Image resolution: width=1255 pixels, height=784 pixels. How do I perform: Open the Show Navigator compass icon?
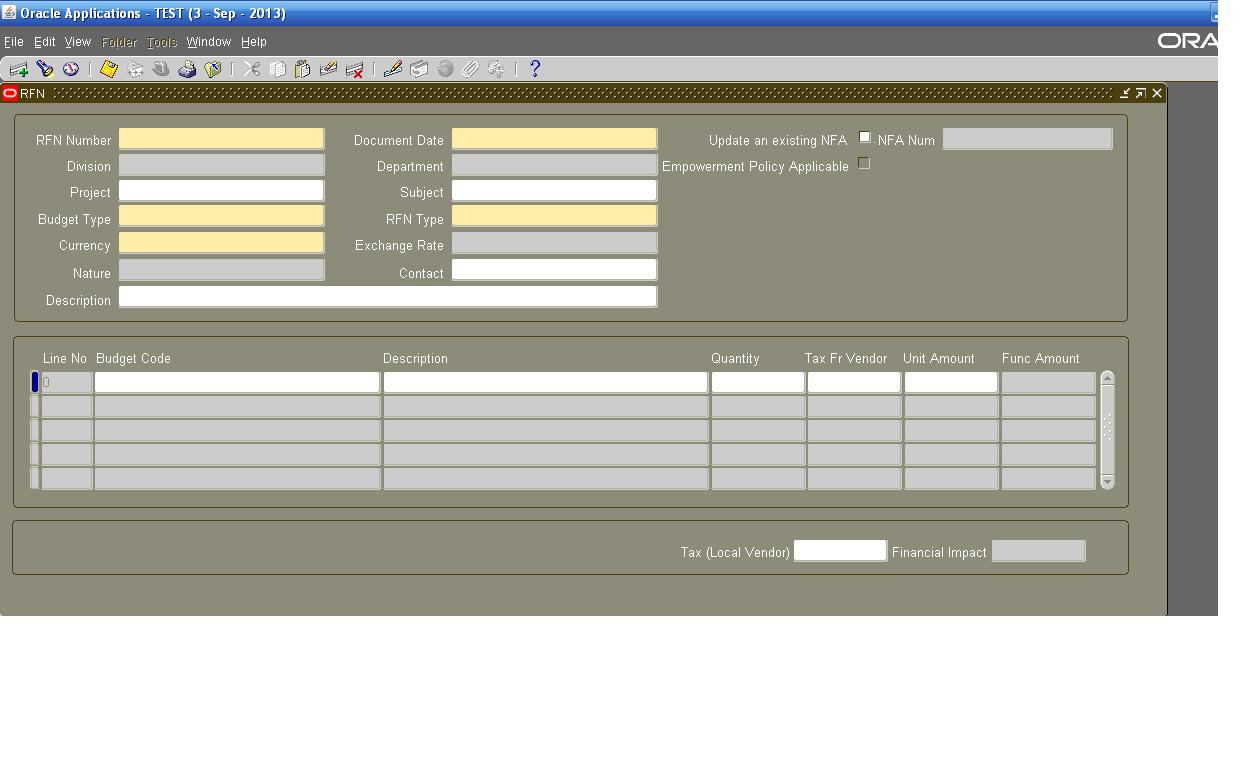pyautogui.click(x=71, y=69)
